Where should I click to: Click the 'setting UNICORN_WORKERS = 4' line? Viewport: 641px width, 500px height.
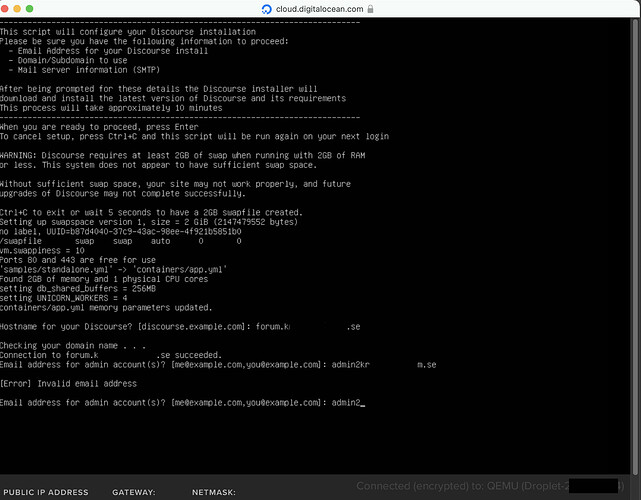coord(63,298)
